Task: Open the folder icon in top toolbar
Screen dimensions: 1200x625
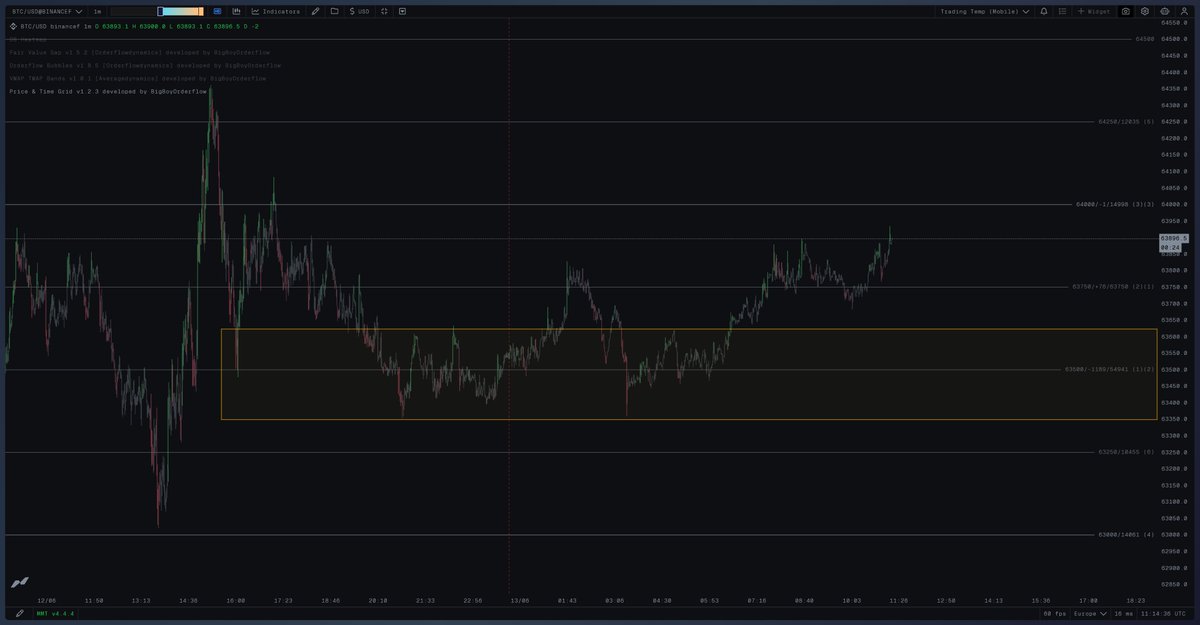Action: tap(334, 11)
